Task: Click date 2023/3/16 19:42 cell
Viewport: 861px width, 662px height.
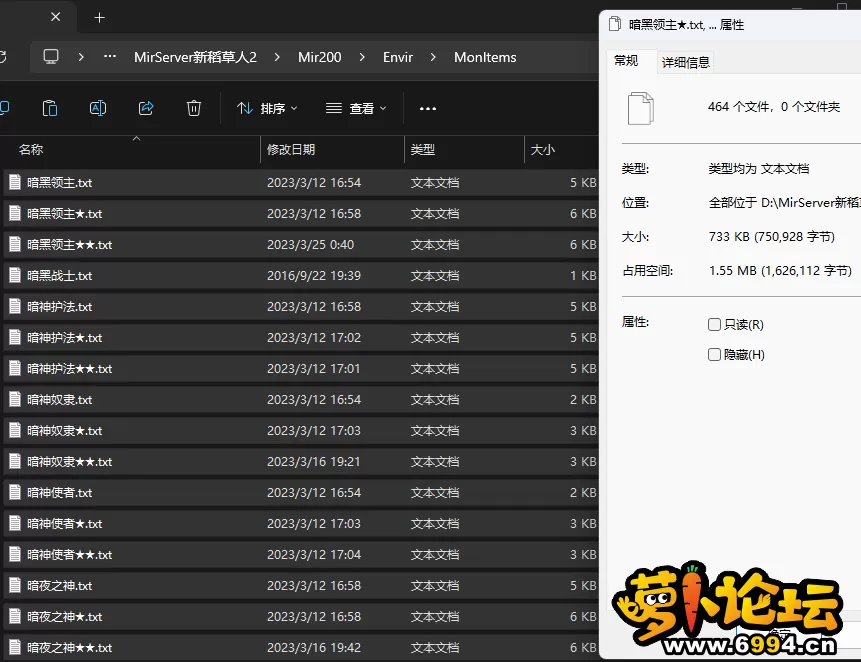Action: click(x=314, y=648)
